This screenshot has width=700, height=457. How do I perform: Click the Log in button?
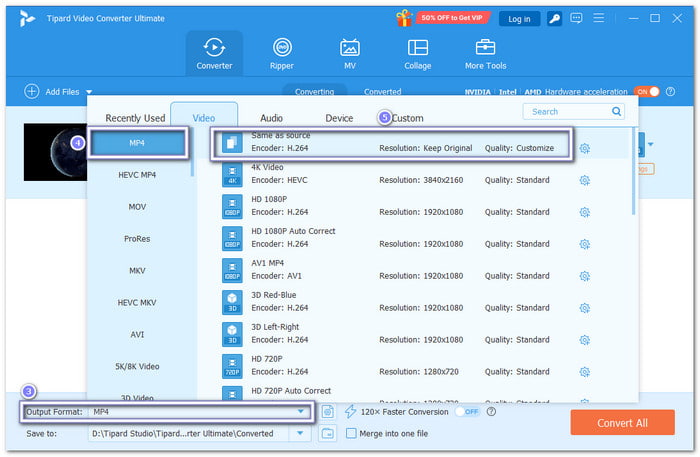(519, 19)
